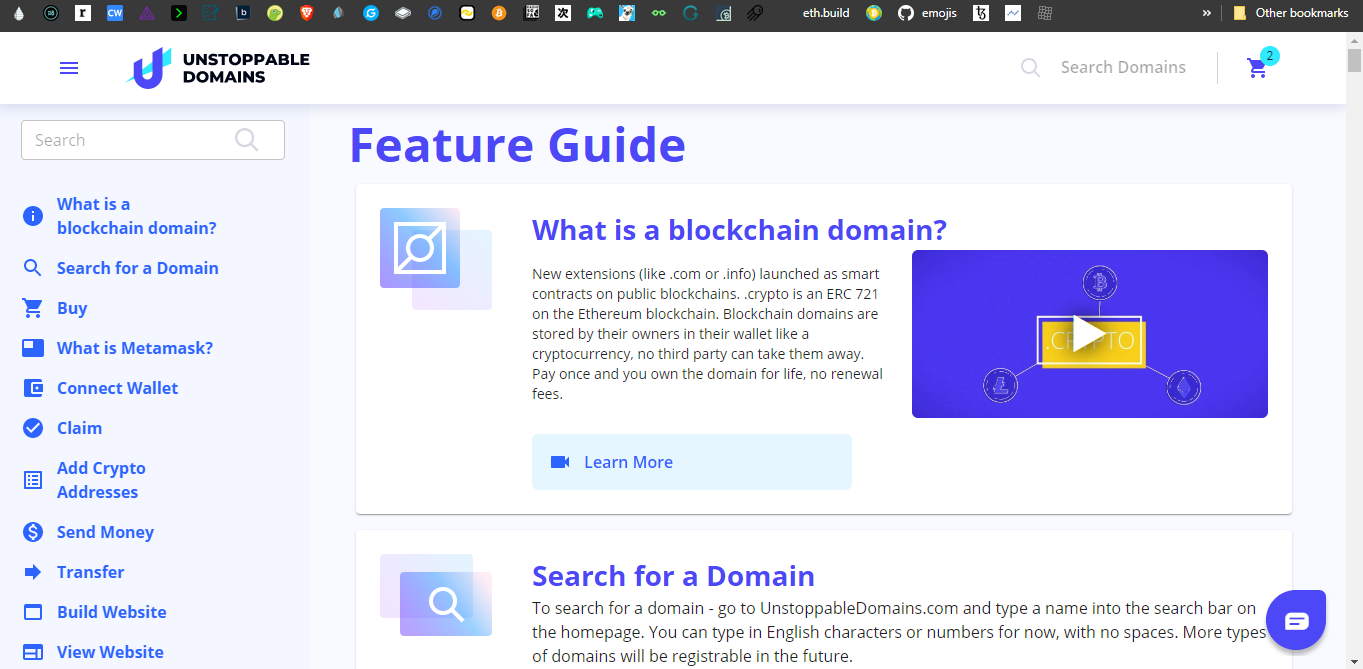
Task: Focus the Search Domains field in header
Action: (1123, 68)
